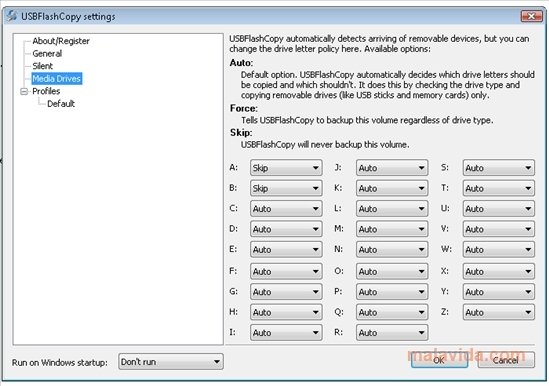Confirm settings with the OK button
549x386 pixels.
(x=439, y=360)
